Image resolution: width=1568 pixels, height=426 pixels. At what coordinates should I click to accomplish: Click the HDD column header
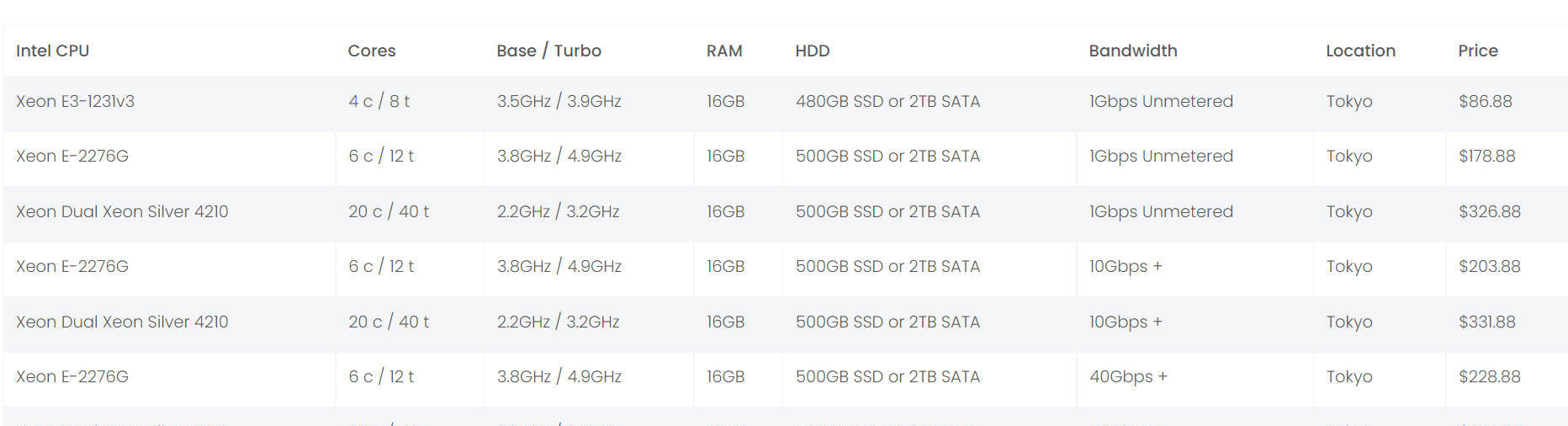[812, 51]
